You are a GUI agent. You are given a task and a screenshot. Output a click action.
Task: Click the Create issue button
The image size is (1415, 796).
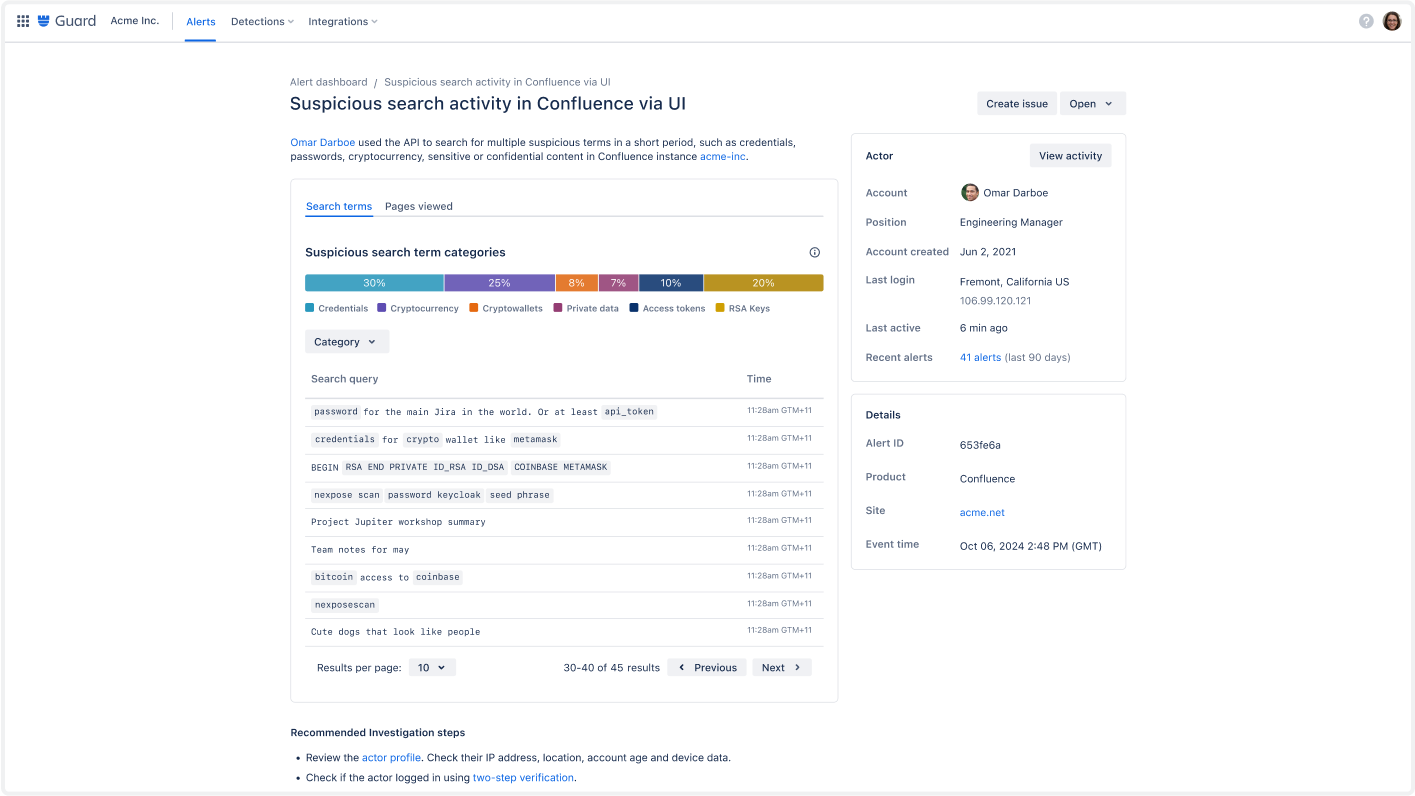[x=1016, y=103]
